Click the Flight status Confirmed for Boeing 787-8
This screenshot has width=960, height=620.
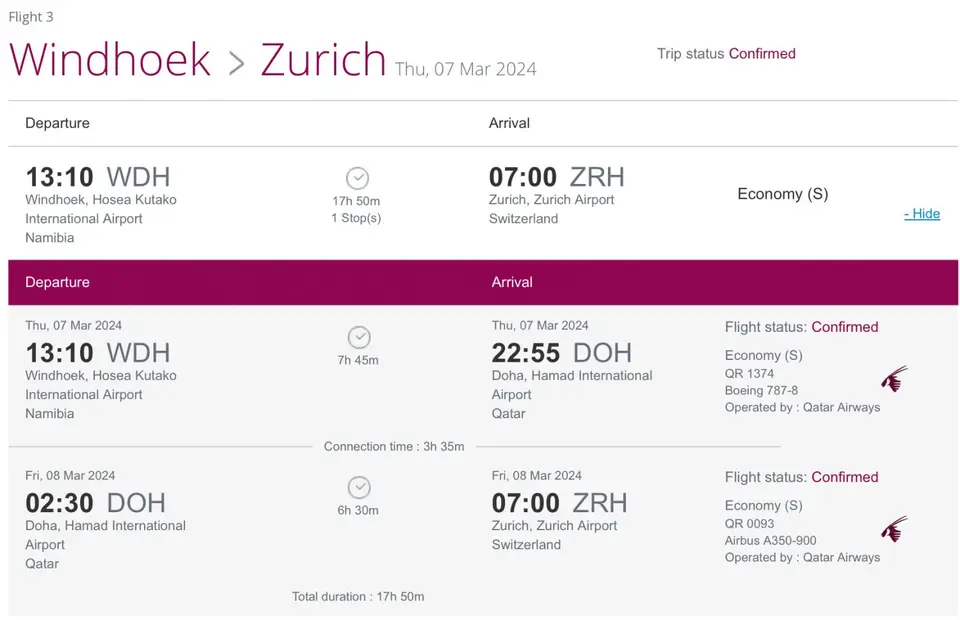click(801, 327)
